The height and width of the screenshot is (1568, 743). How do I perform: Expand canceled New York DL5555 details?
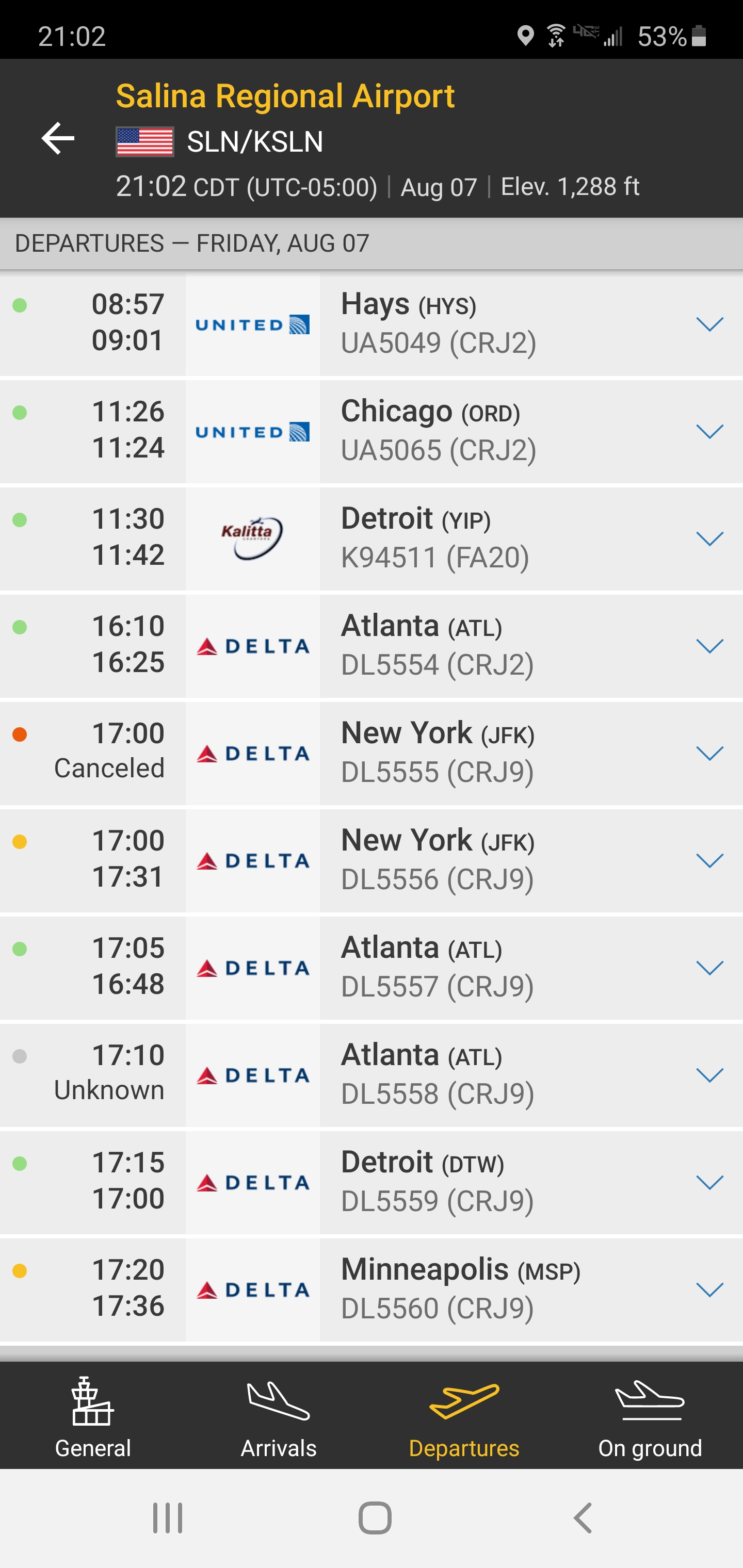709,753
